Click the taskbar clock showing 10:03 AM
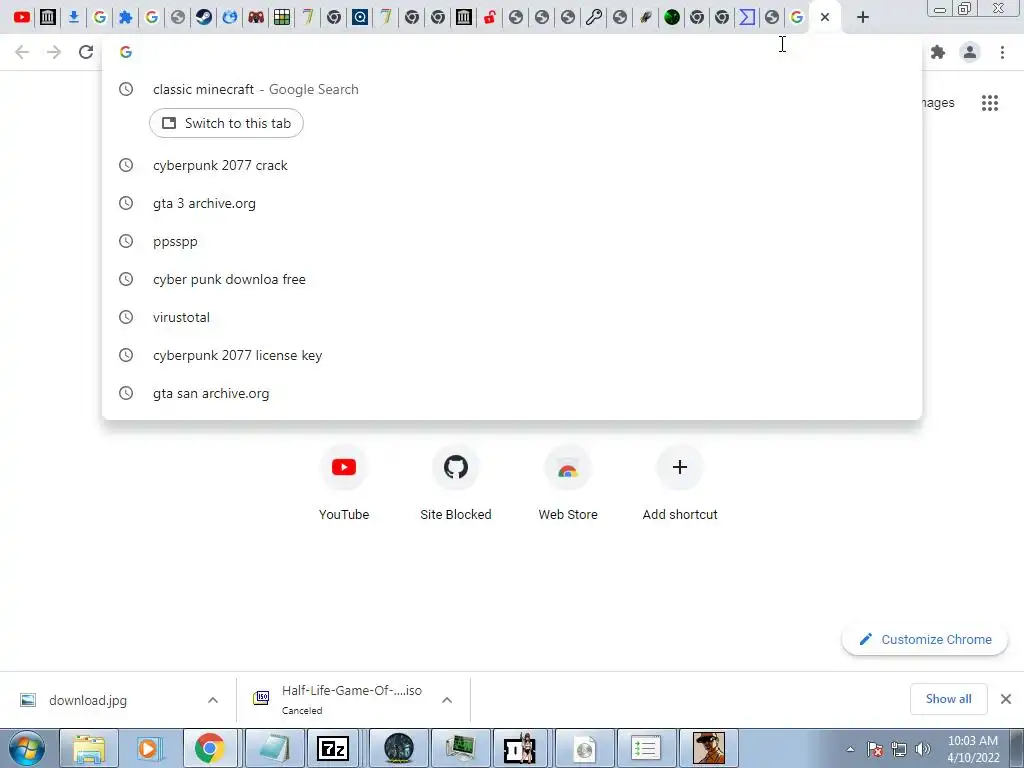Screen dimensions: 1024x768 pos(972,749)
